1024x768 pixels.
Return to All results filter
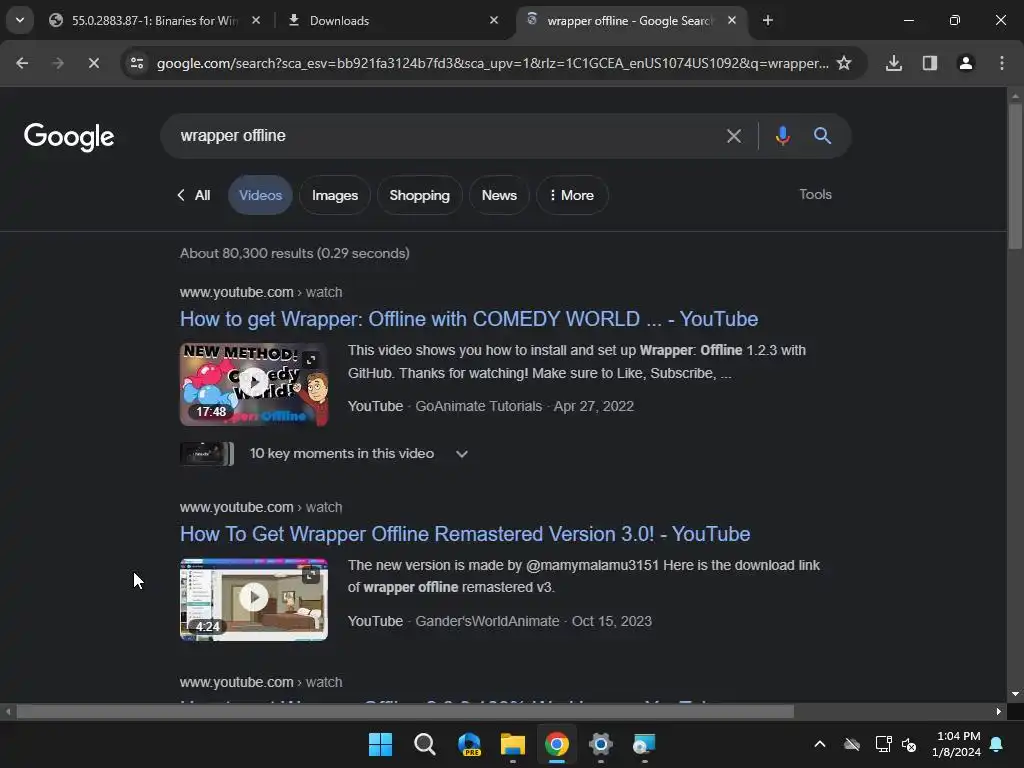click(194, 195)
